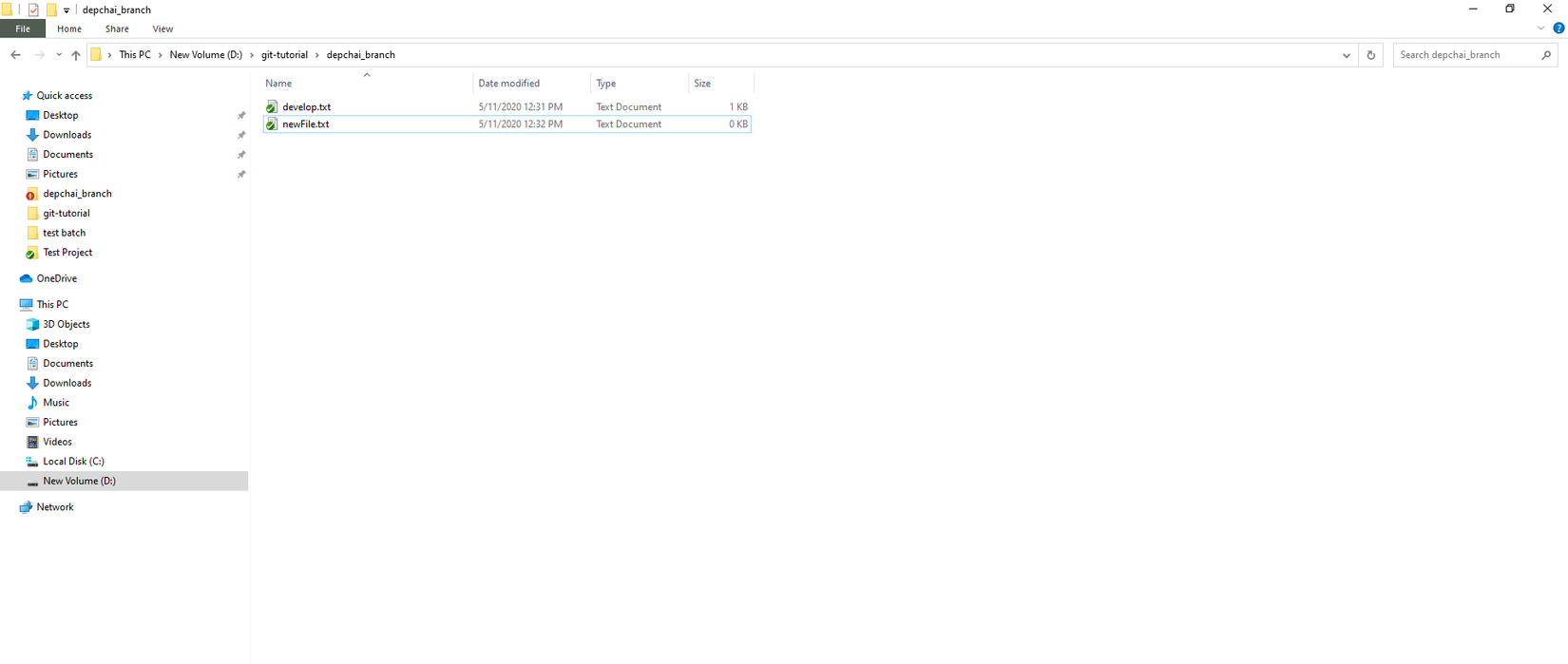Viewport: 1568px width, 664px height.
Task: Open address bar history dropdown
Action: point(1347,55)
